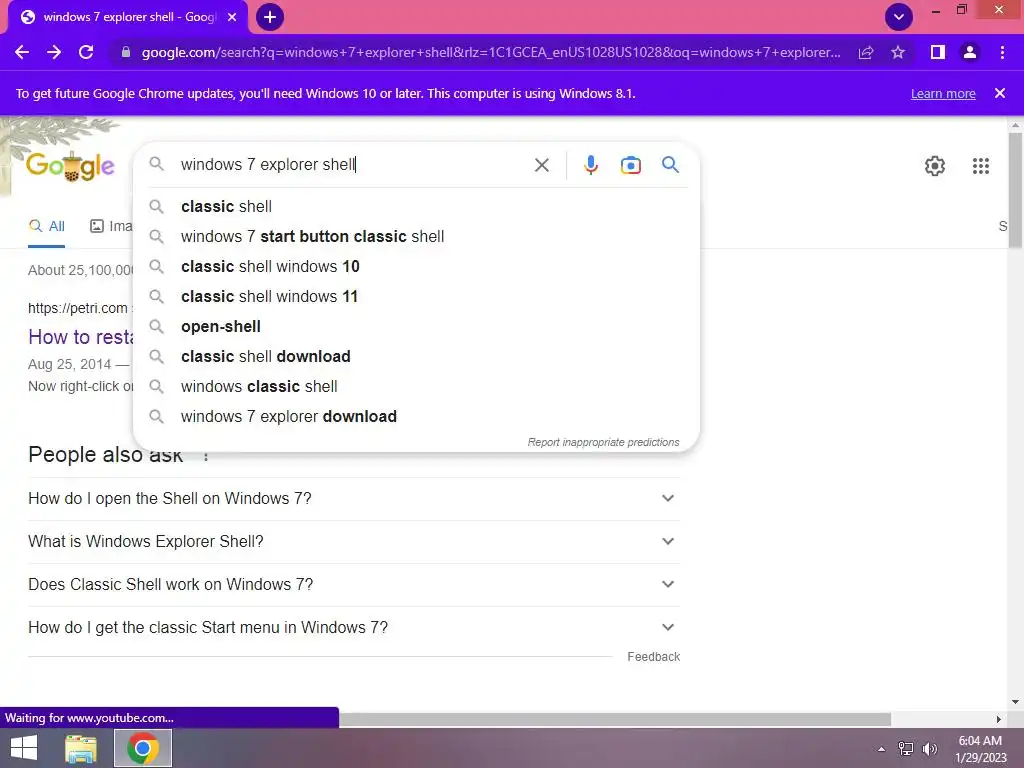Open the 'How to resta...' petri.com result
This screenshot has height=768, width=1024.
(x=80, y=337)
